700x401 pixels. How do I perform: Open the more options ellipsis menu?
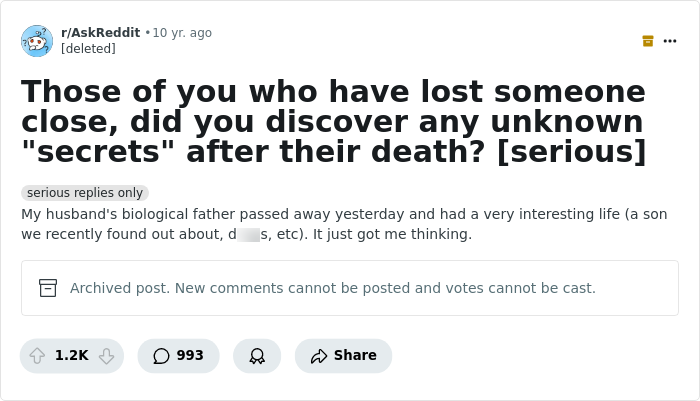point(670,41)
